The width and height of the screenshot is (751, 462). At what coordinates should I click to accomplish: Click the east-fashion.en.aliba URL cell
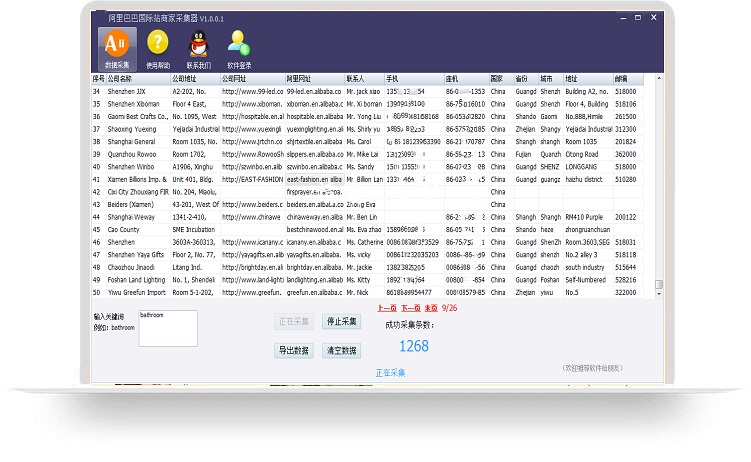(314, 180)
